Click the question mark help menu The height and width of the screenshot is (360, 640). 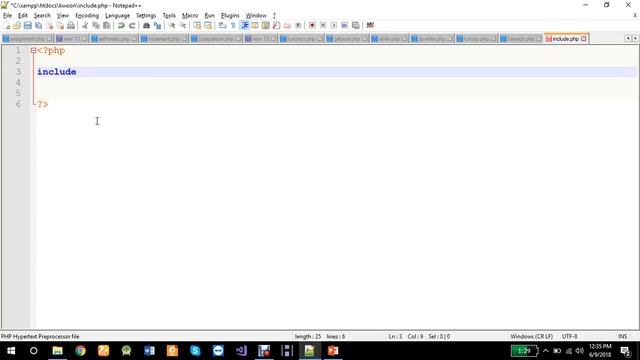[x=274, y=16]
